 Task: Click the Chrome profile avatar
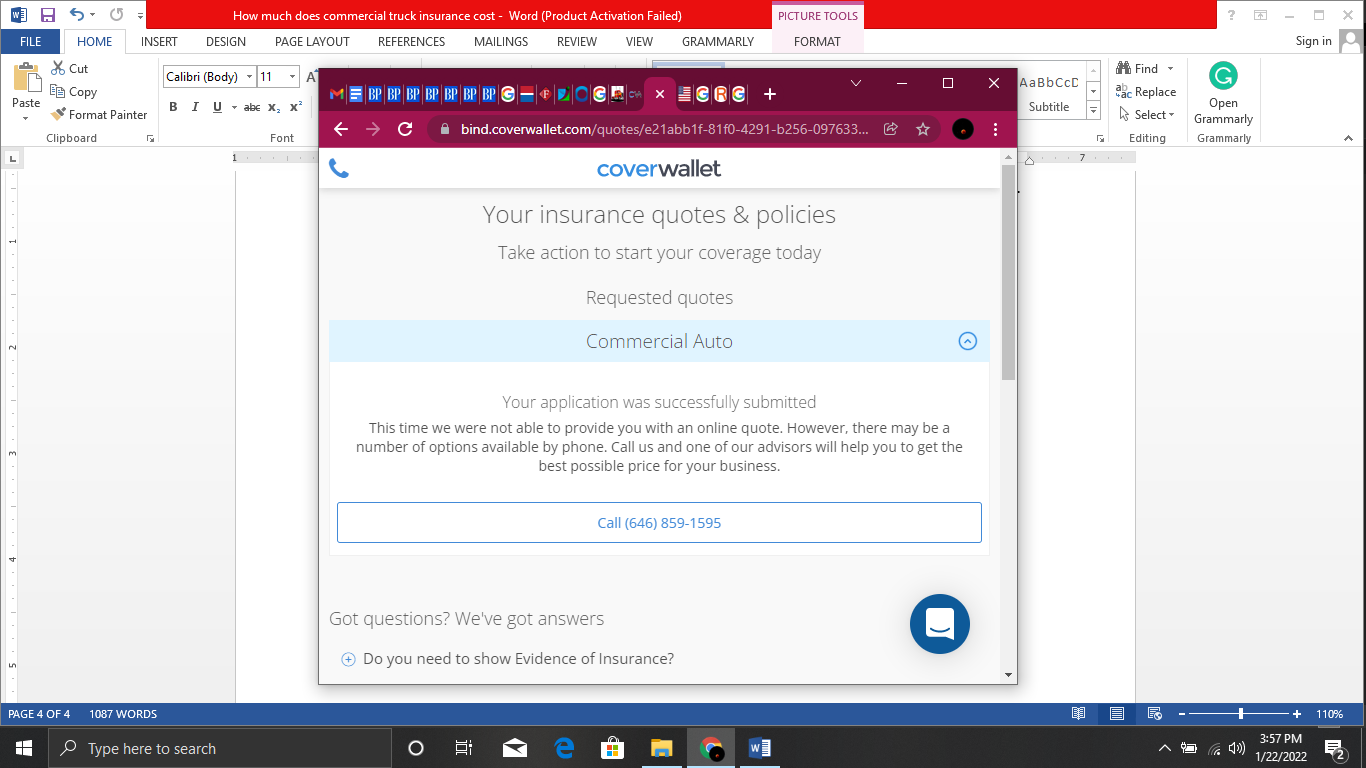[963, 129]
